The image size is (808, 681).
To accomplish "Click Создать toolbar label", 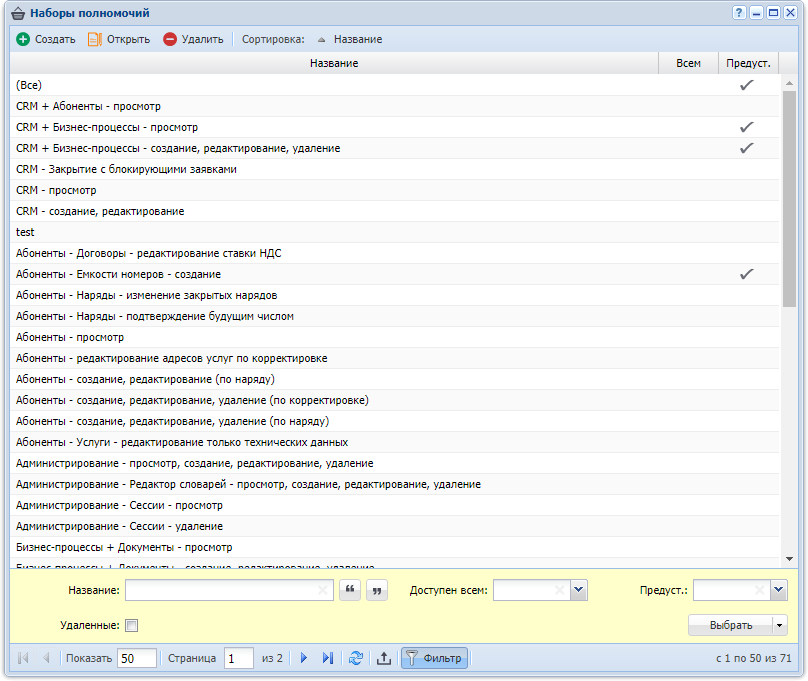I will (x=55, y=39).
